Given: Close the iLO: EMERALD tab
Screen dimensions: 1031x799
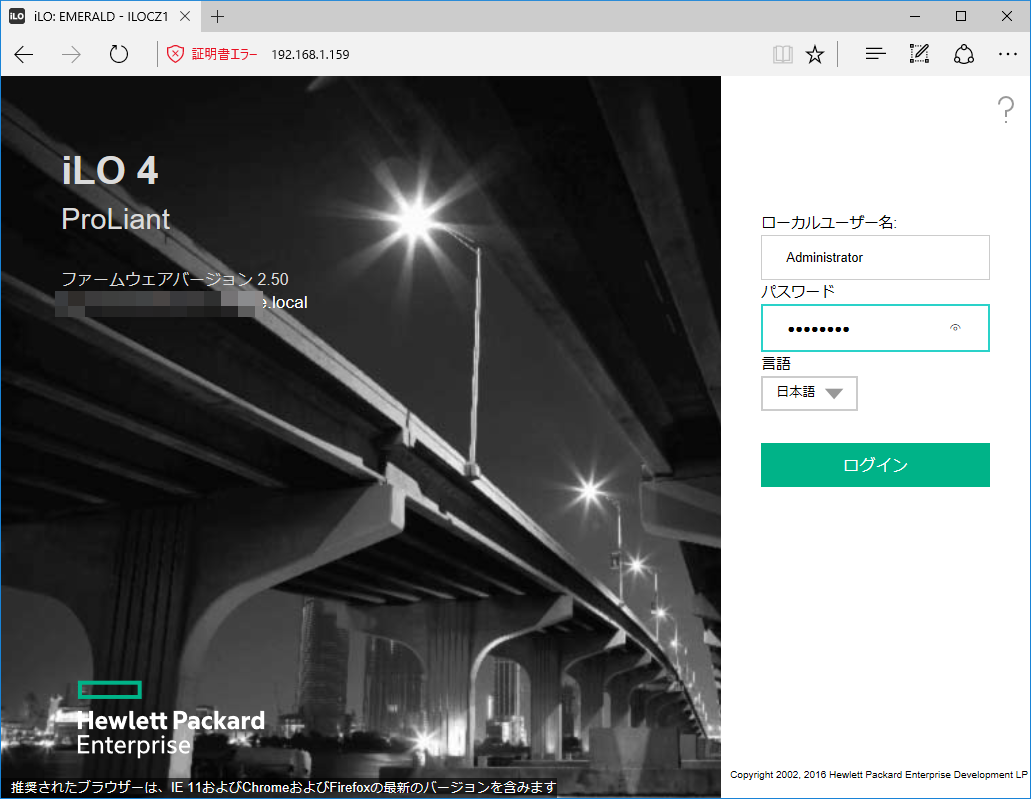Looking at the screenshot, I should pyautogui.click(x=185, y=16).
